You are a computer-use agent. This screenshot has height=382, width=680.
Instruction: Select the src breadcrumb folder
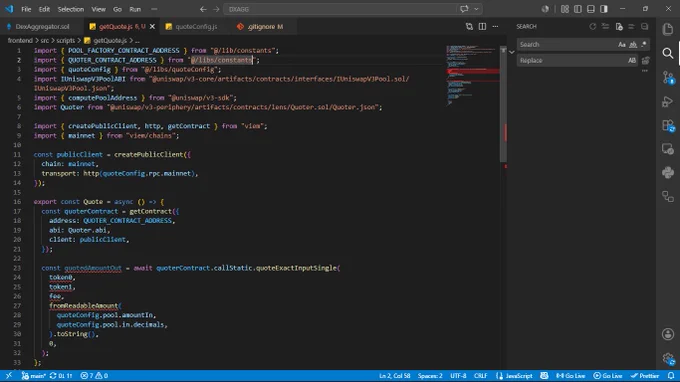pyautogui.click(x=45, y=40)
